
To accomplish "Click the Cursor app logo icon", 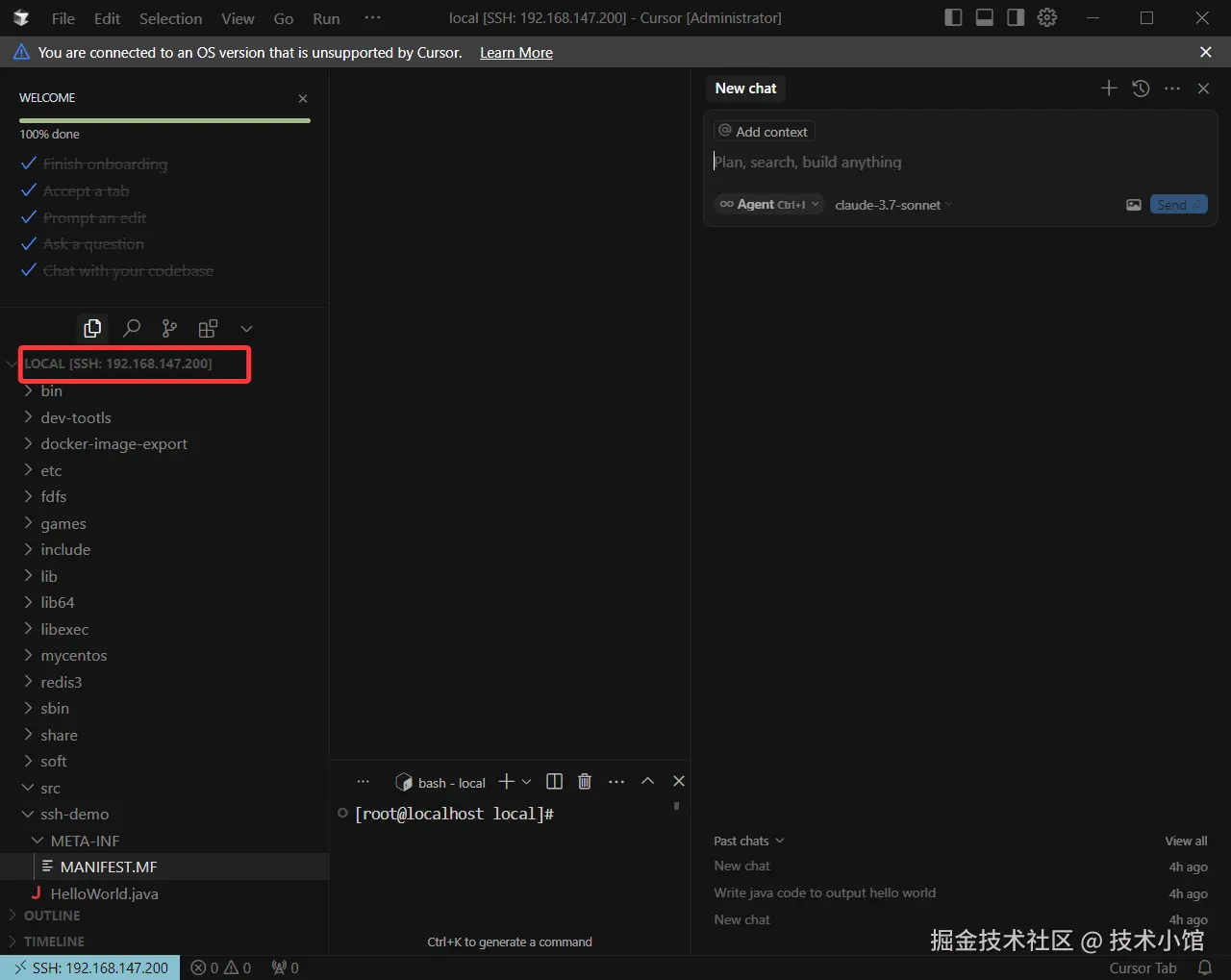I will point(21,18).
